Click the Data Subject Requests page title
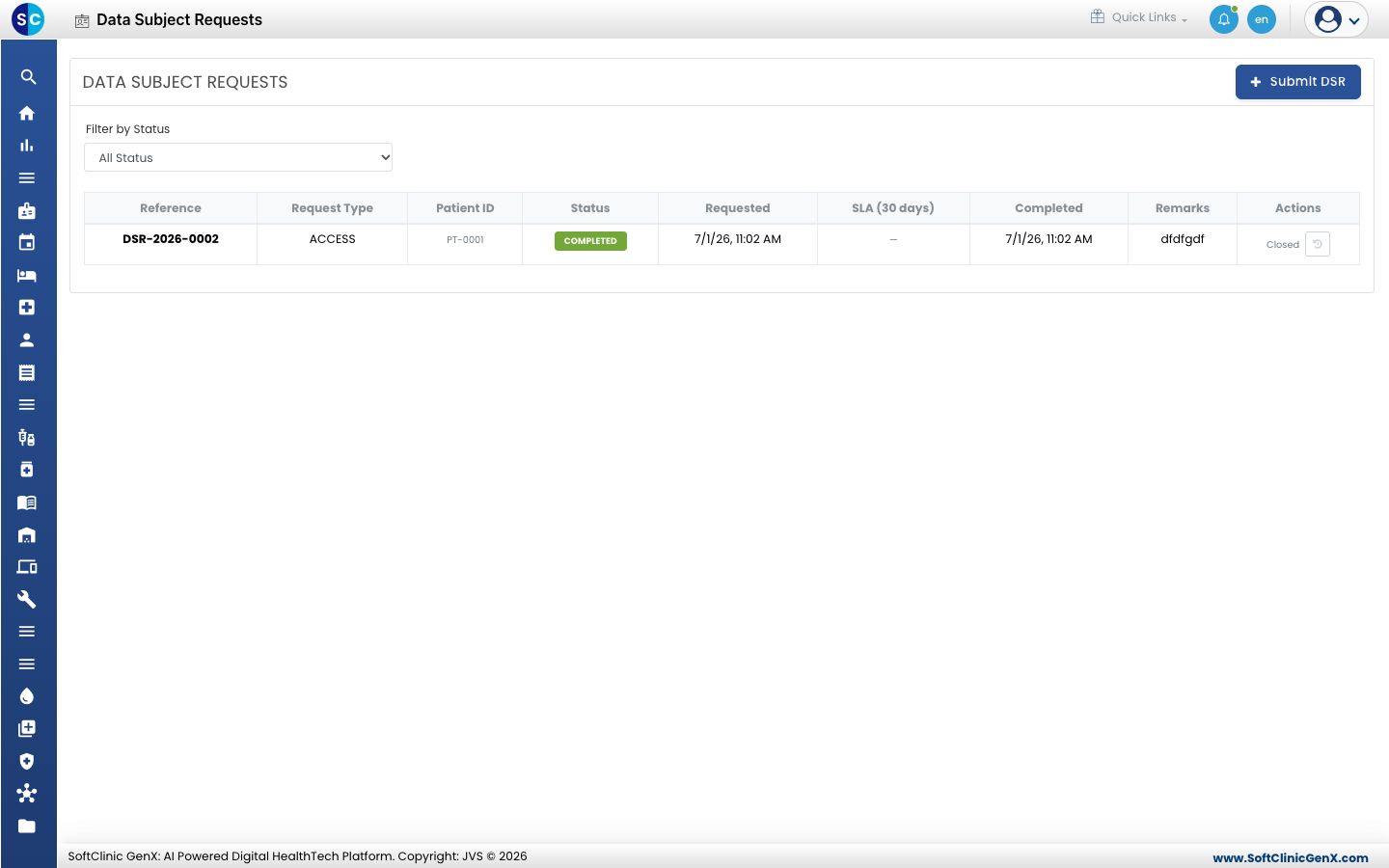 [179, 19]
